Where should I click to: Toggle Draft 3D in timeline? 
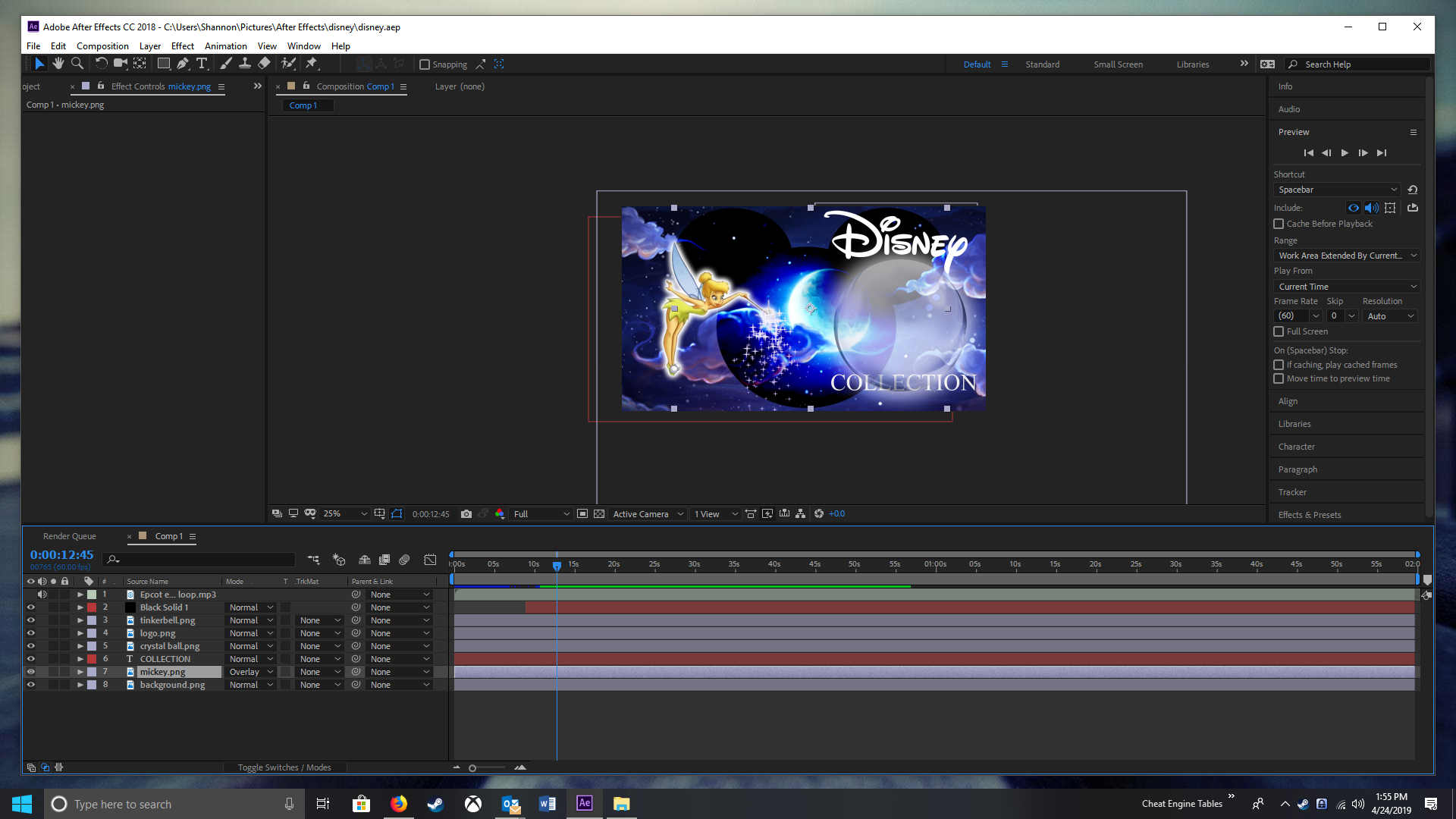339,560
